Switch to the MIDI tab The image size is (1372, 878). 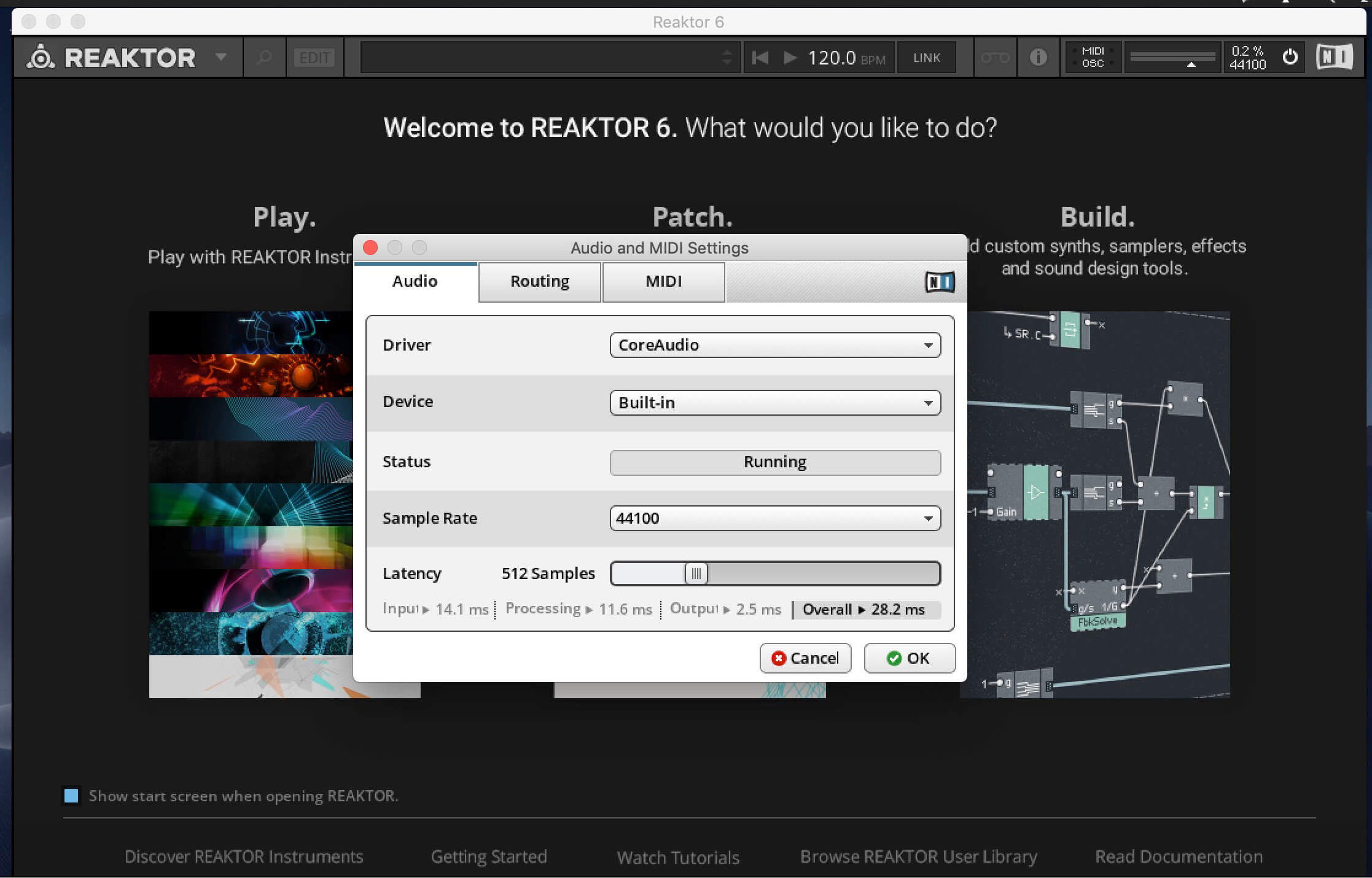[x=664, y=281]
